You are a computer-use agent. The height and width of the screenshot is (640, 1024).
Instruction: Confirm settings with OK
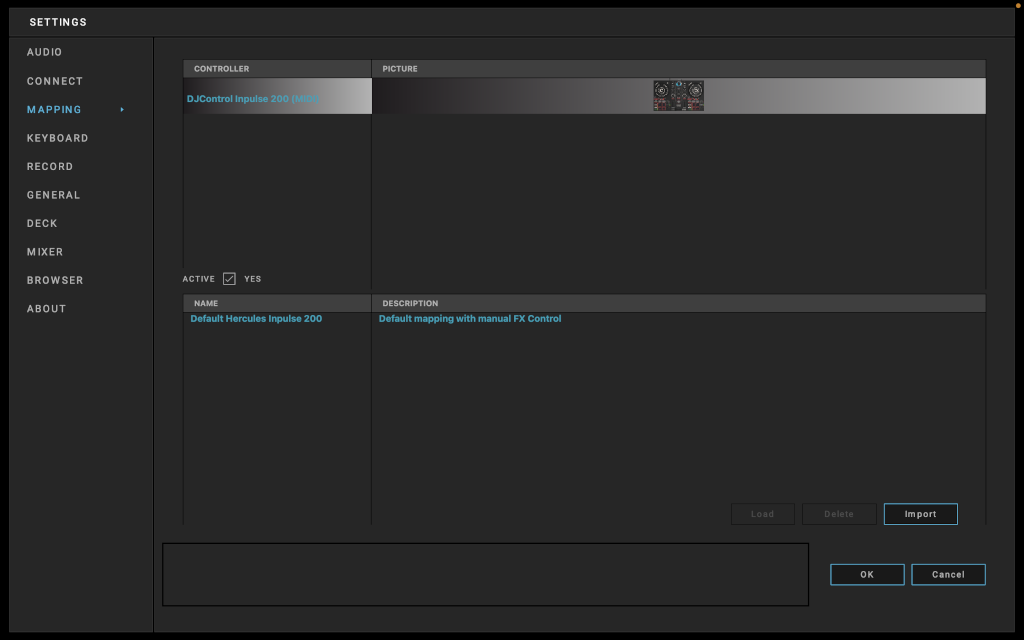(x=867, y=575)
